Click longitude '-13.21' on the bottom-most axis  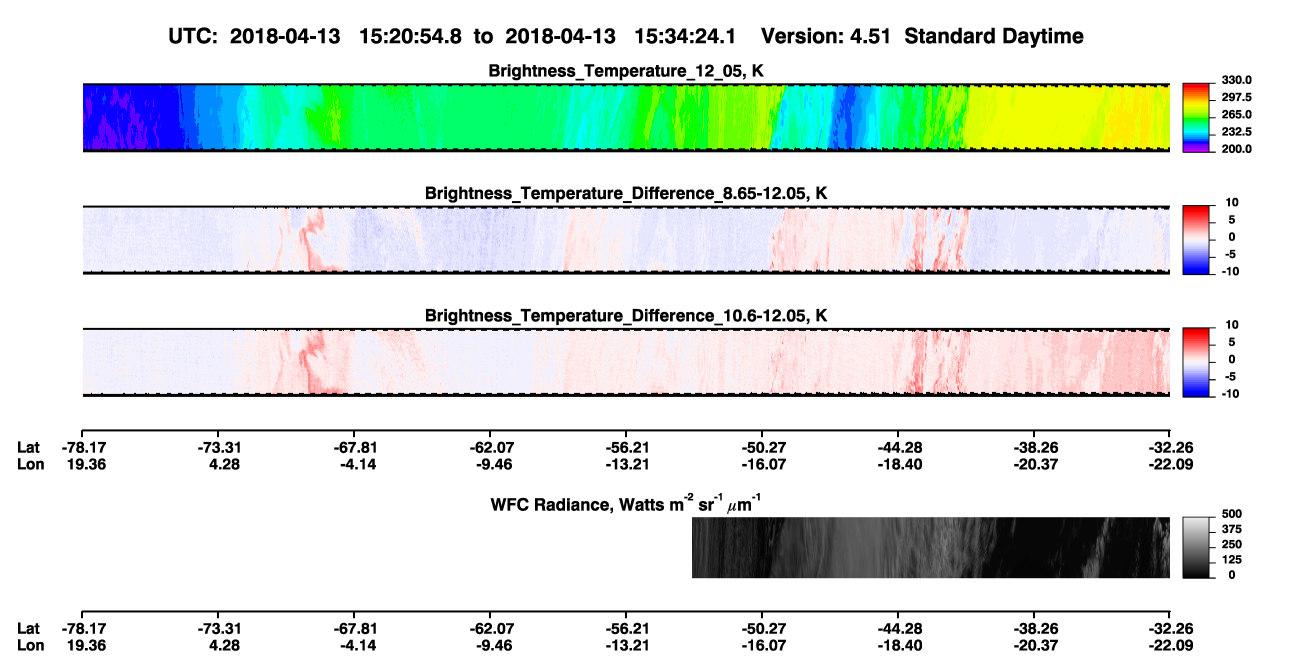coord(626,644)
